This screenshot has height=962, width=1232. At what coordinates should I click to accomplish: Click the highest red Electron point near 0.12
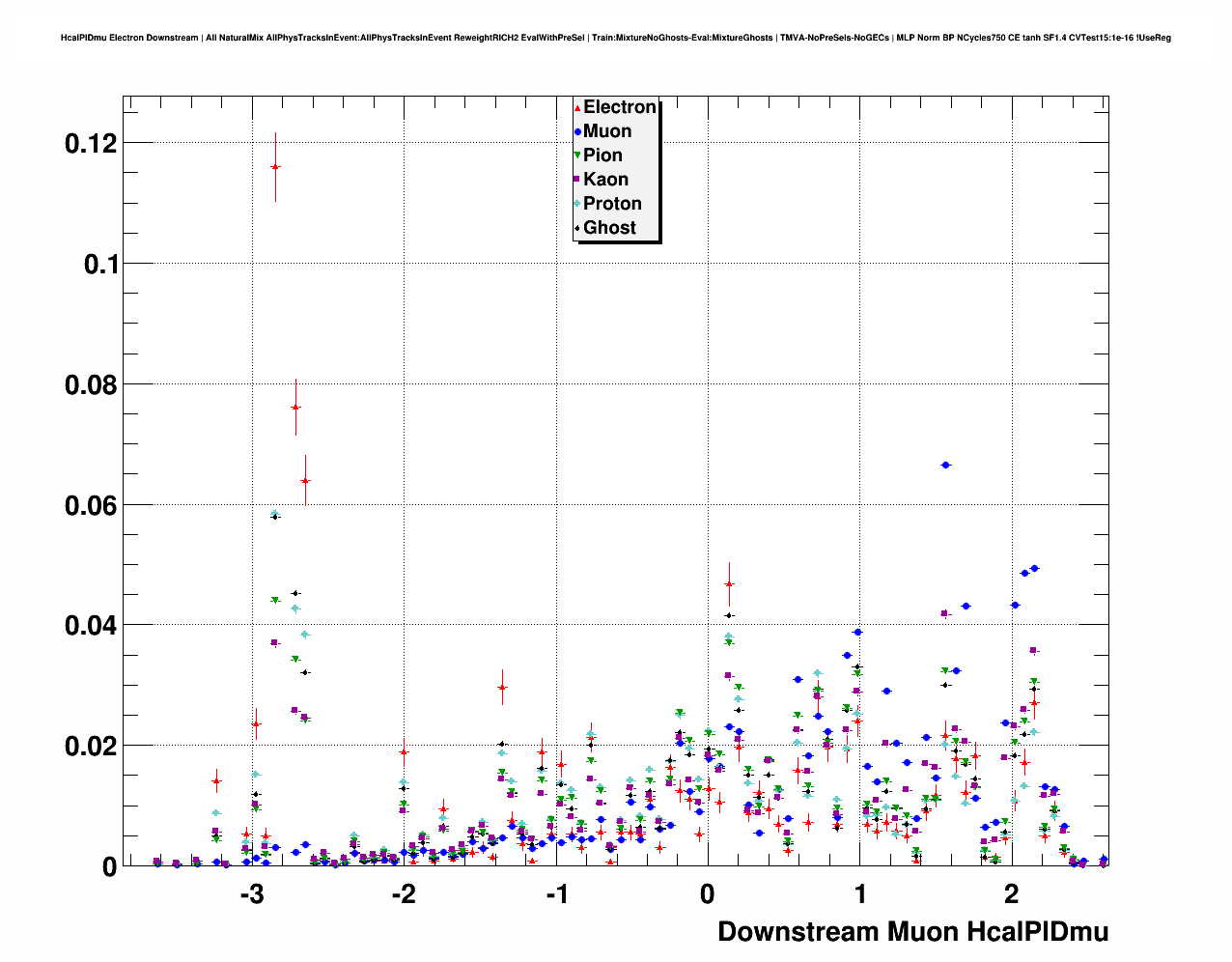275,166
